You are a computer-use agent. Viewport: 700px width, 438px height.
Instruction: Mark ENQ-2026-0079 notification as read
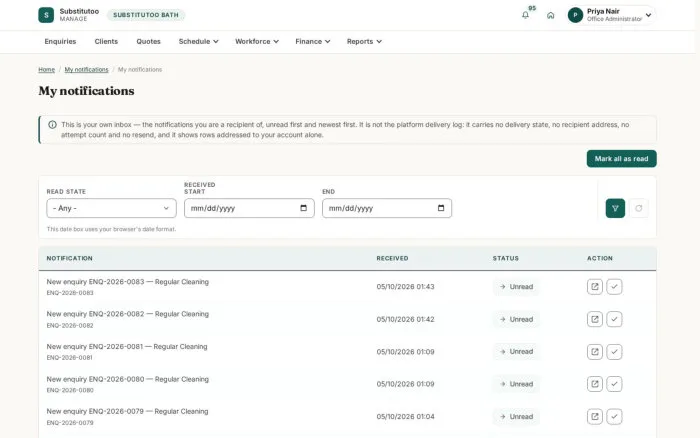[x=614, y=417]
